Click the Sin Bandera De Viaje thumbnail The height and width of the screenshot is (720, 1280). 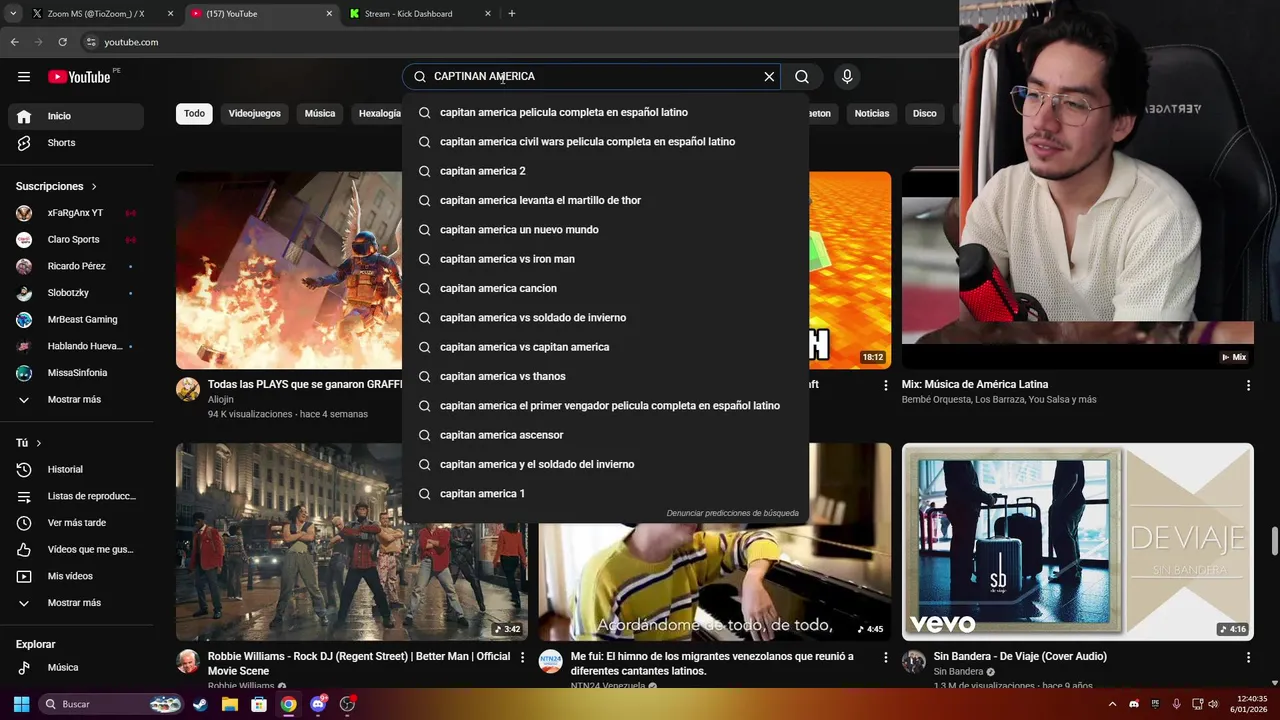(1077, 541)
